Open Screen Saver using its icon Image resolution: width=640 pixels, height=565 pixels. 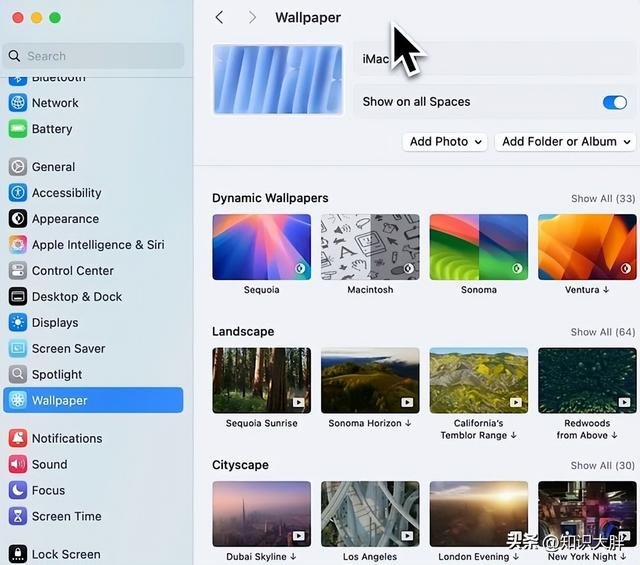tap(17, 349)
